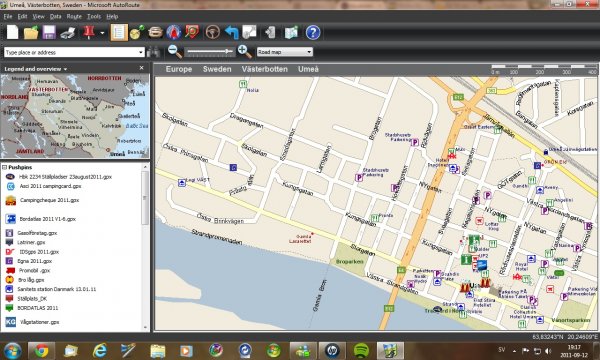This screenshot has width=600, height=360.
Task: Click the overview map thumbnail
Action: [75, 116]
